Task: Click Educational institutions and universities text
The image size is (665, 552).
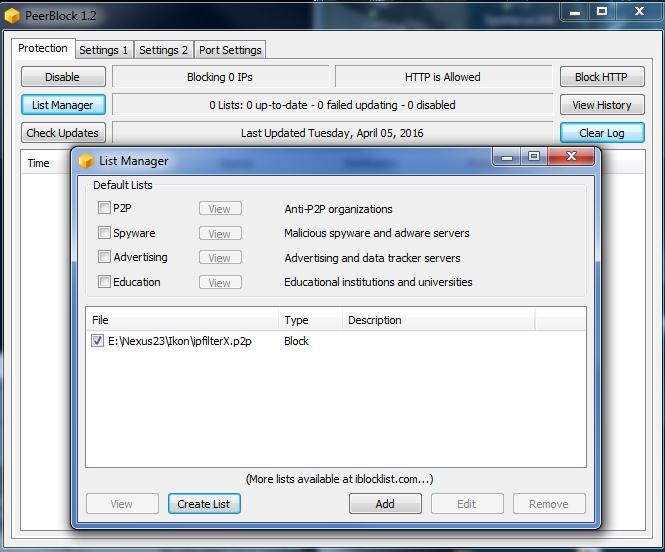Action: [378, 282]
